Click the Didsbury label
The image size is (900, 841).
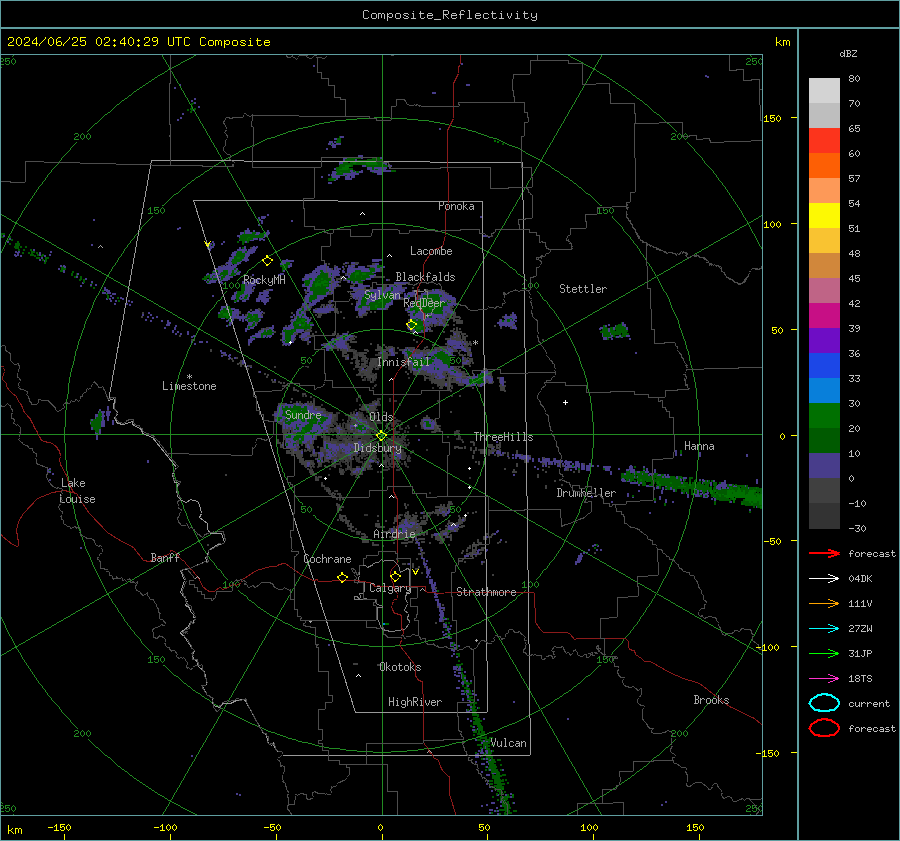coord(377,448)
